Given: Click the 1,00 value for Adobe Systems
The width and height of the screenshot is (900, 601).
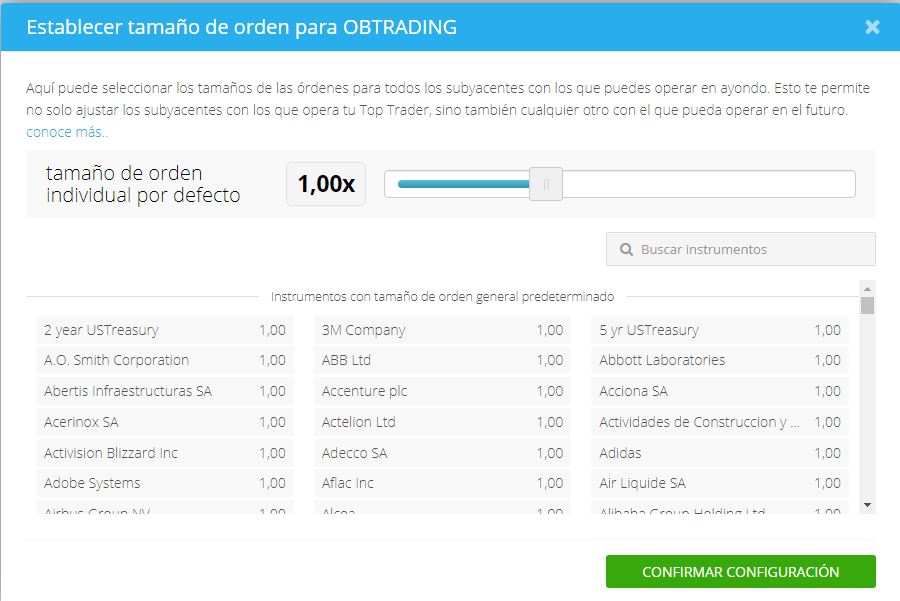Looking at the screenshot, I should tap(272, 483).
